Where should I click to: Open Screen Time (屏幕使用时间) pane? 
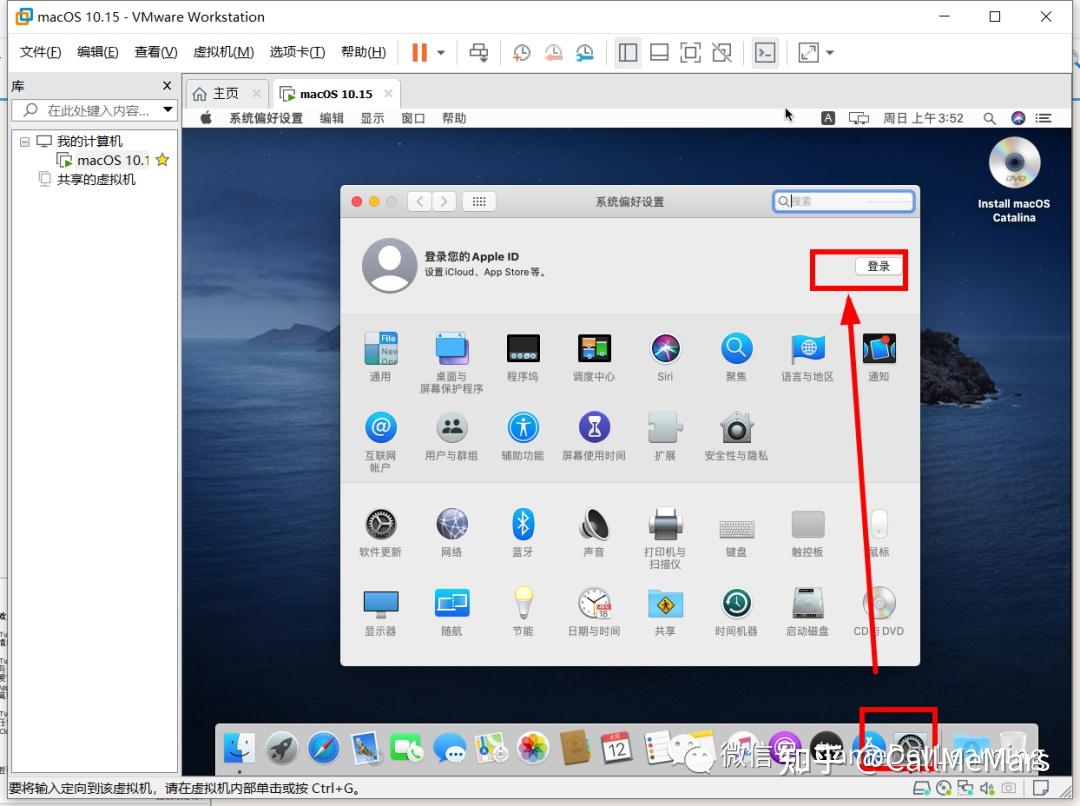pos(594,436)
